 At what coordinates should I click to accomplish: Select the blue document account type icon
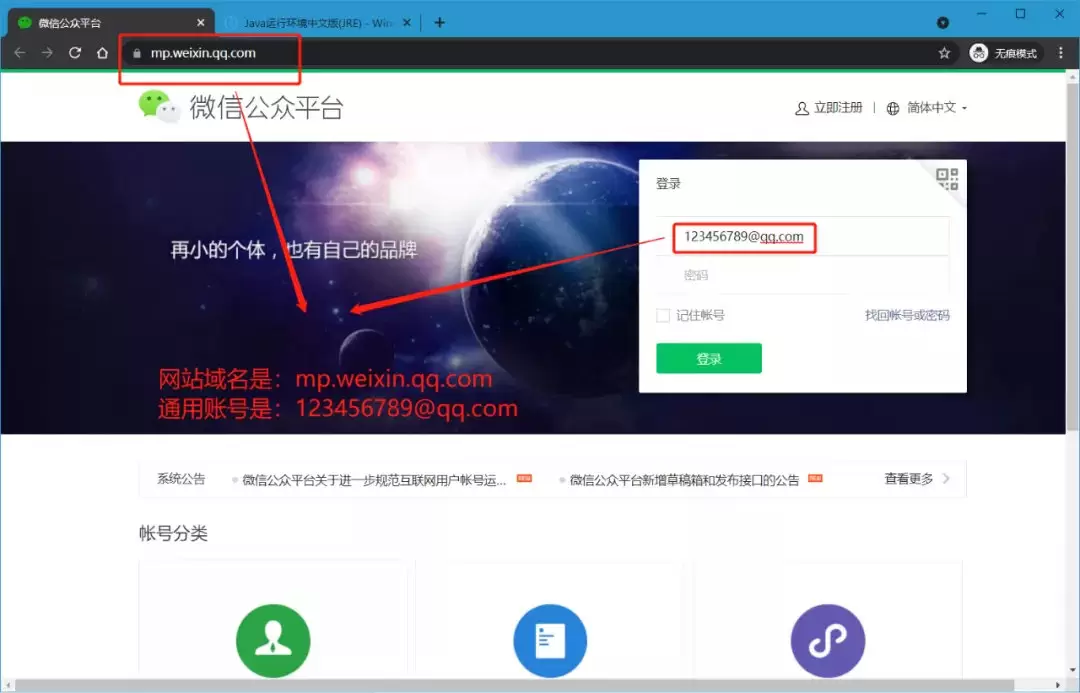pos(550,641)
